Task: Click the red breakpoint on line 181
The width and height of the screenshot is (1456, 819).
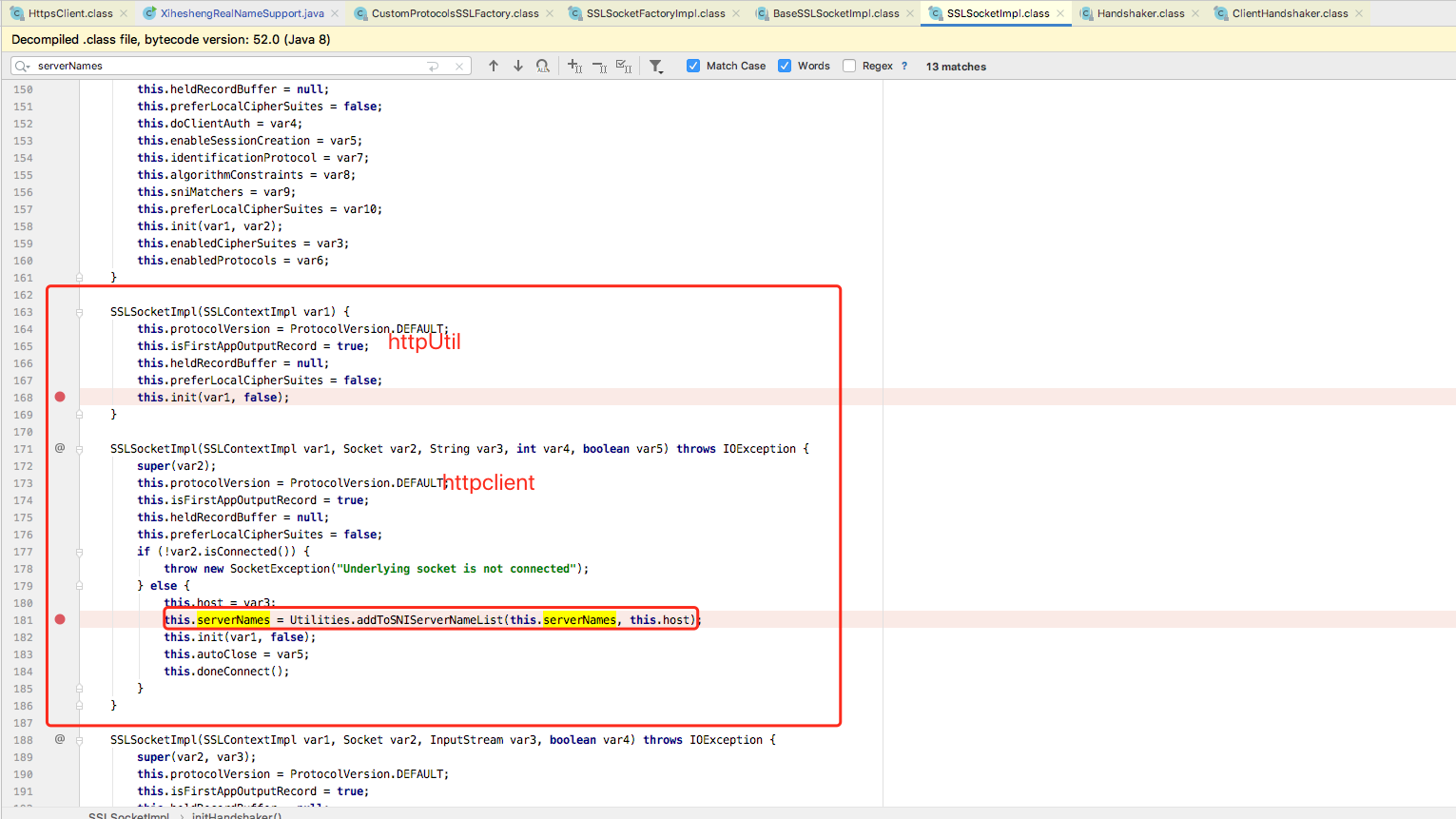Action: [x=60, y=618]
